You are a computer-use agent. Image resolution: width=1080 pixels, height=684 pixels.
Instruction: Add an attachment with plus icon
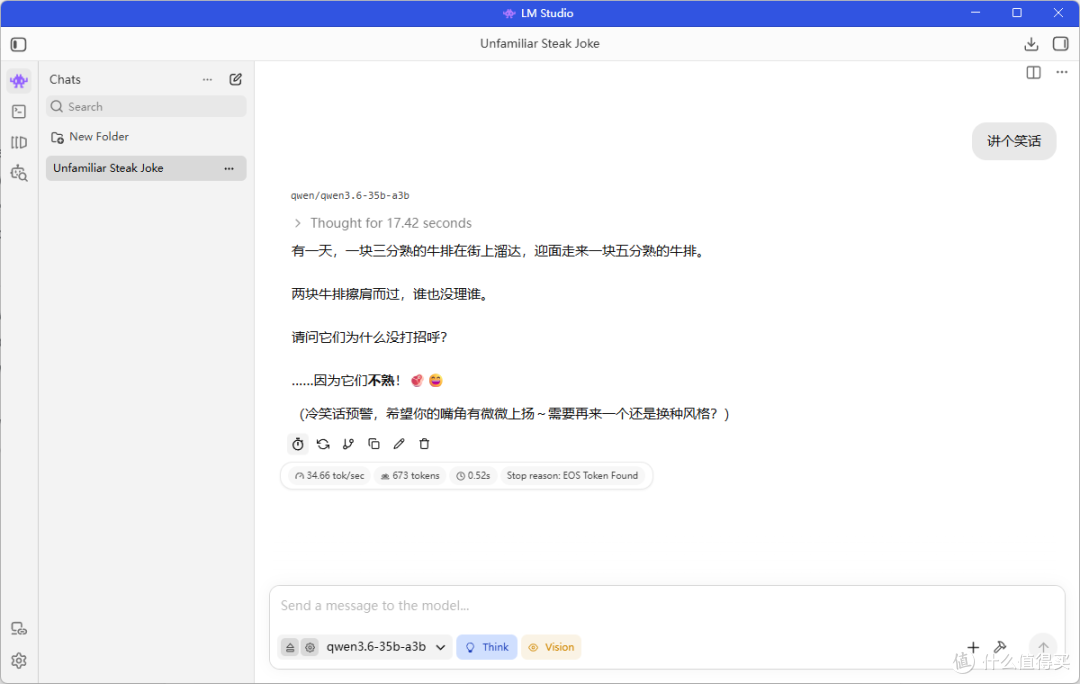click(973, 647)
